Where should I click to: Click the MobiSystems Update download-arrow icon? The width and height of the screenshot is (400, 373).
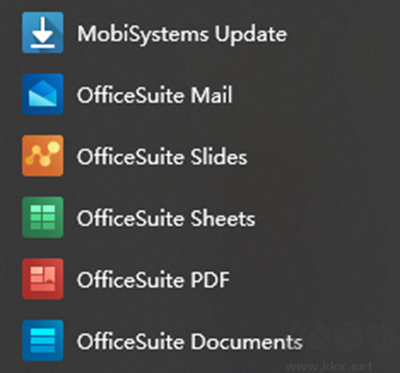(x=43, y=33)
